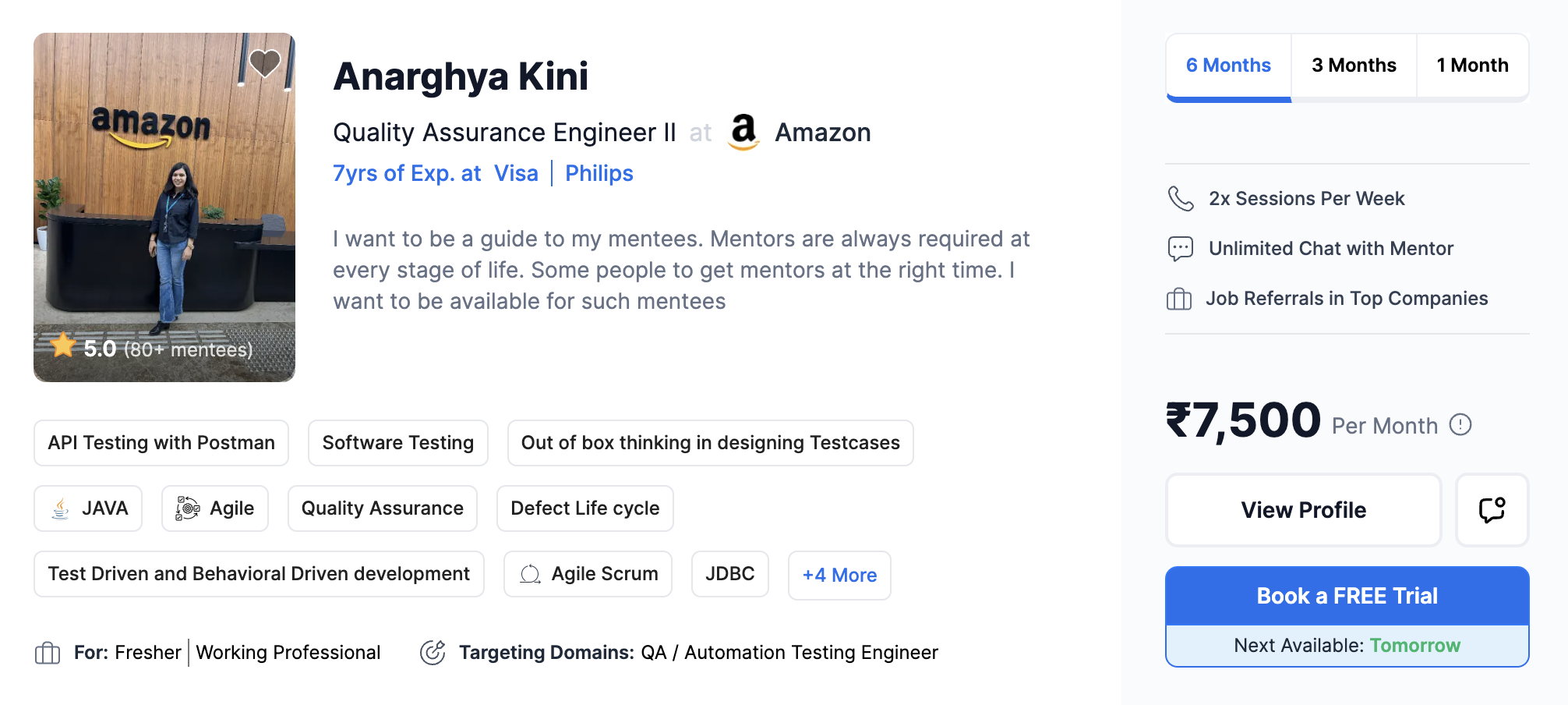Expand the +4 More skills tag
This screenshot has height=705, width=1568.
(x=839, y=575)
